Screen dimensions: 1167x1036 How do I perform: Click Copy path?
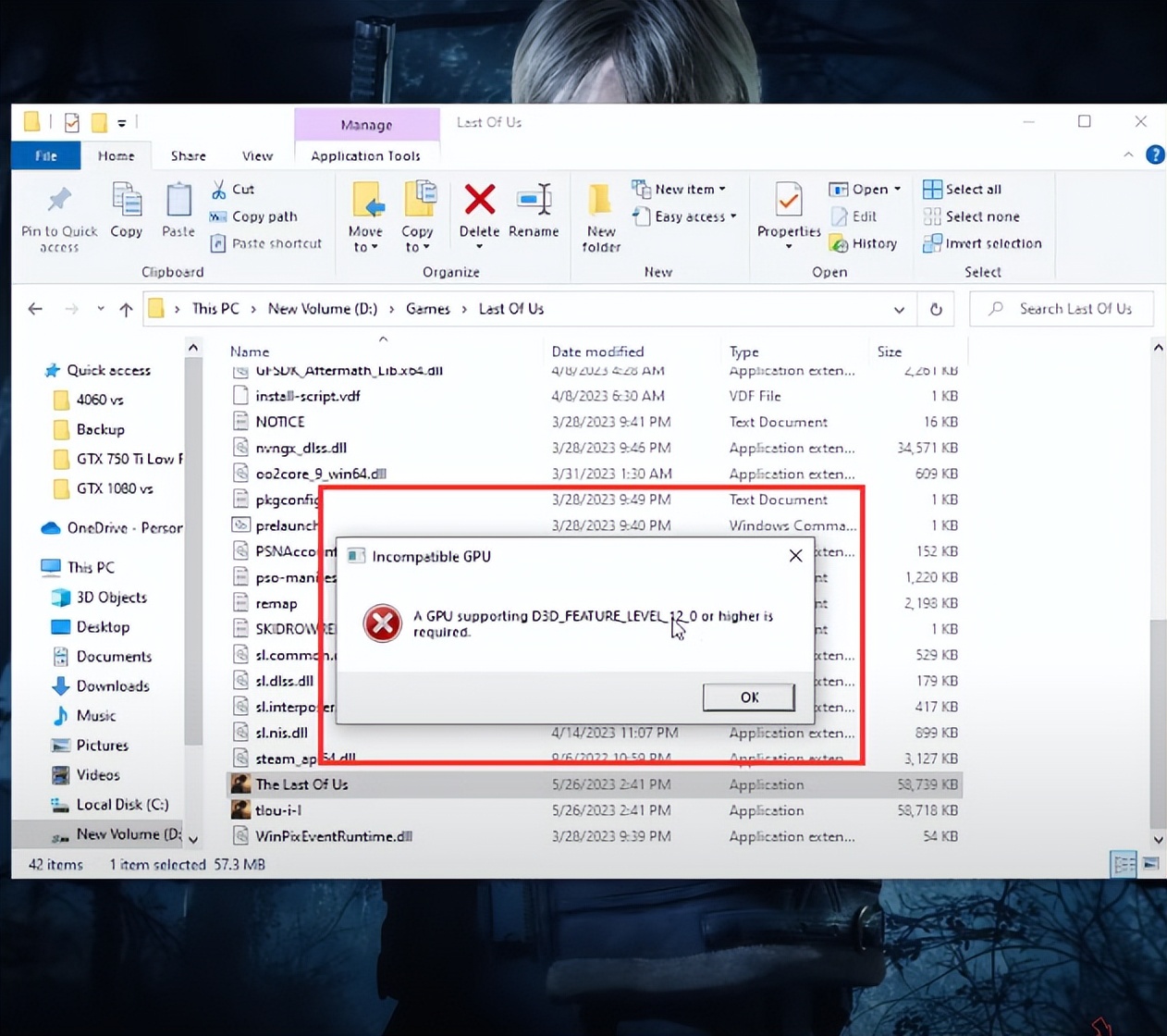(x=253, y=216)
